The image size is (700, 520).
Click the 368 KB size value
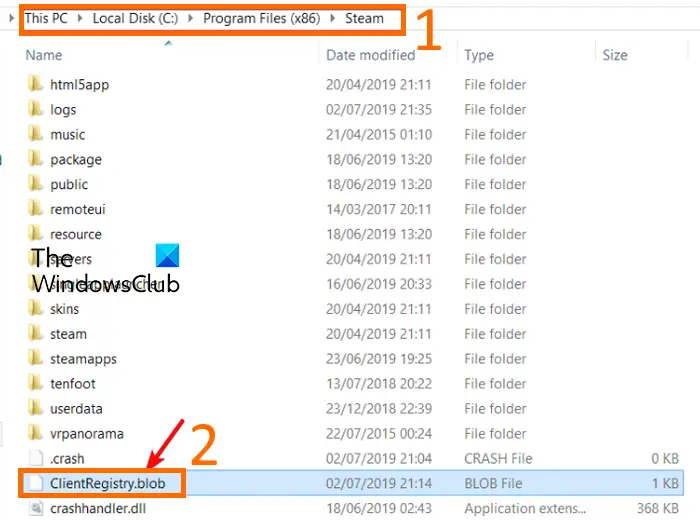[658, 508]
